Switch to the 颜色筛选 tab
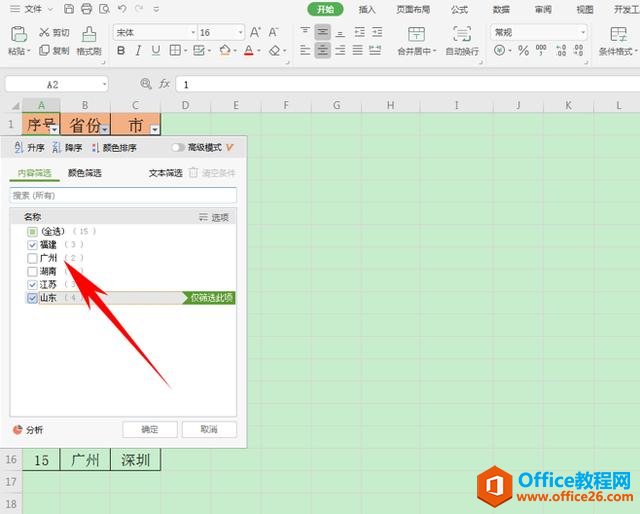This screenshot has width=640, height=514. [85, 173]
